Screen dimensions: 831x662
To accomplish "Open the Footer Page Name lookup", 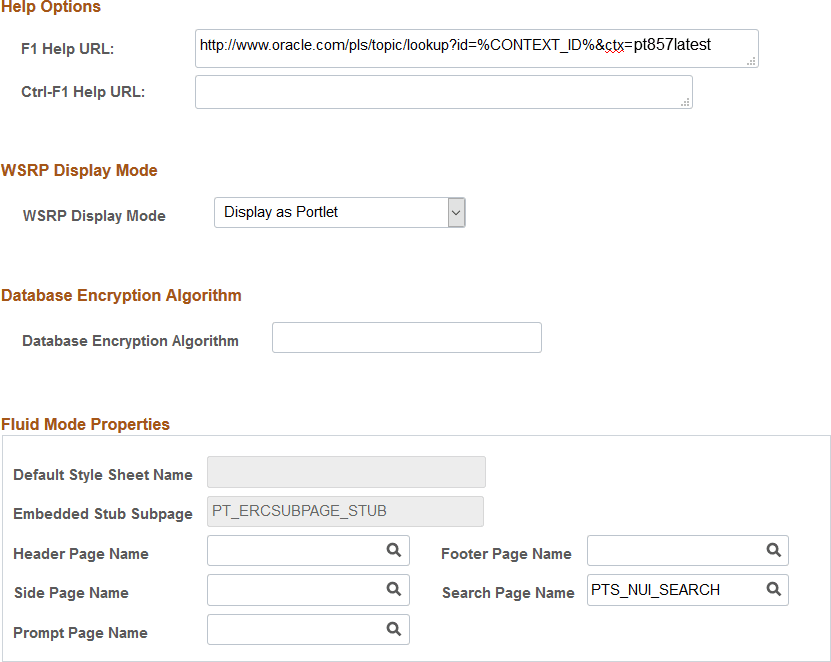I will pos(772,550).
